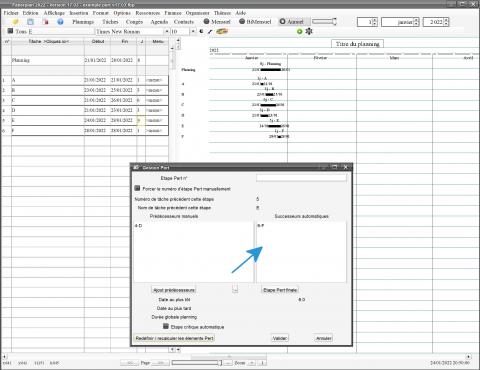Screen dimensions: 480x370
Task: Click the Planning row name cell
Action: pos(48,60)
